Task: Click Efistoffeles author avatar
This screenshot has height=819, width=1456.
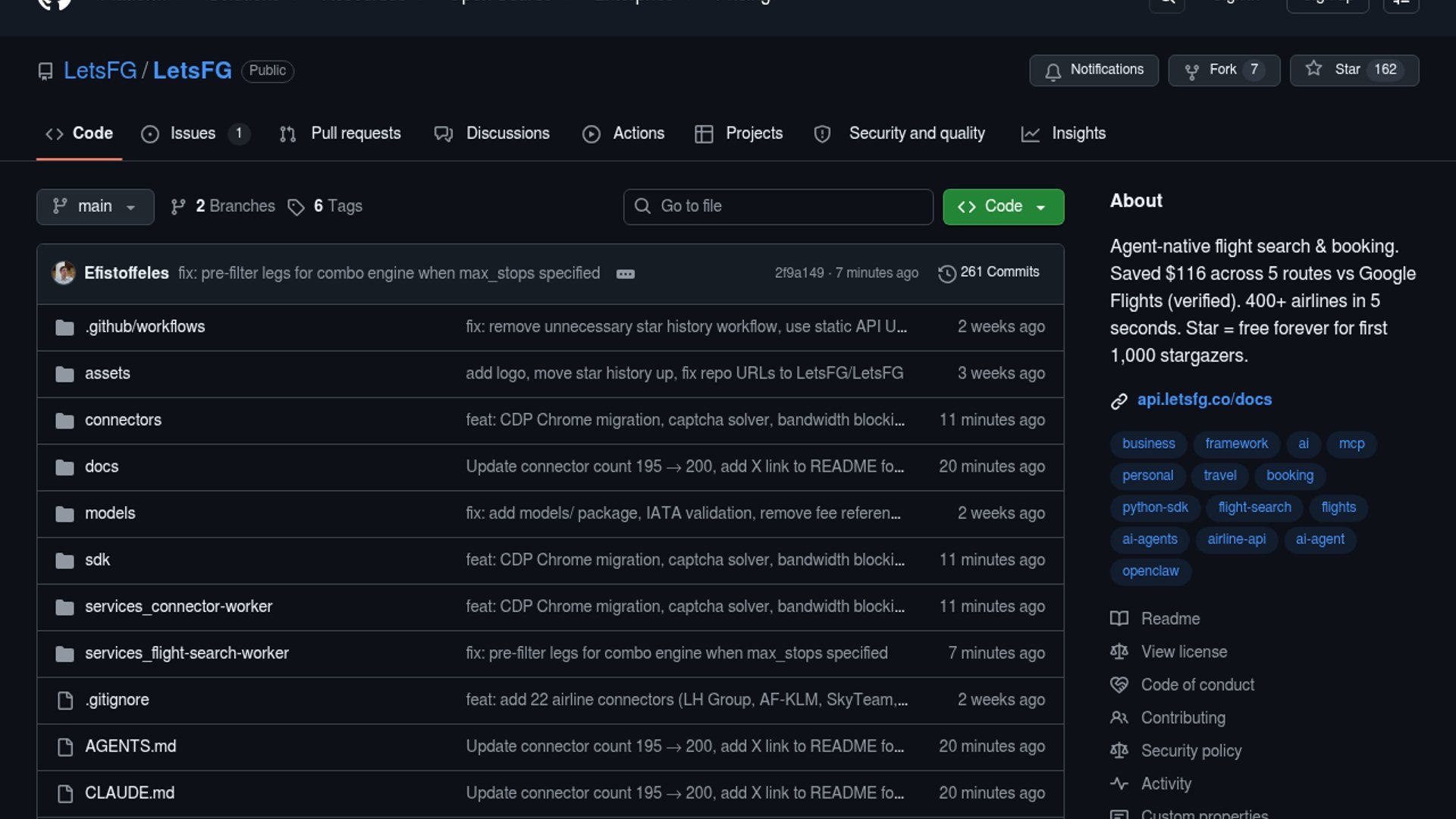Action: (x=64, y=273)
